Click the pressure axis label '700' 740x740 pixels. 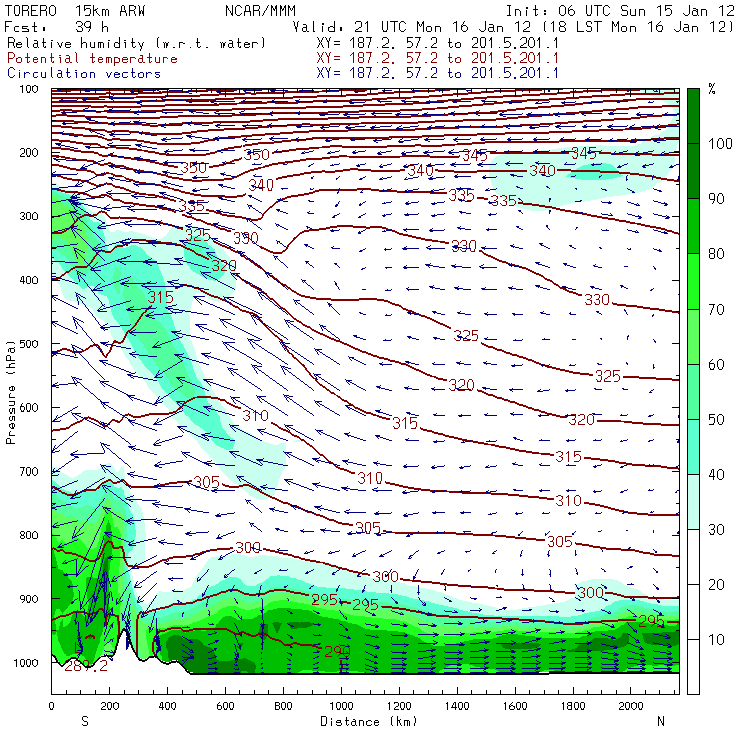pos(28,471)
